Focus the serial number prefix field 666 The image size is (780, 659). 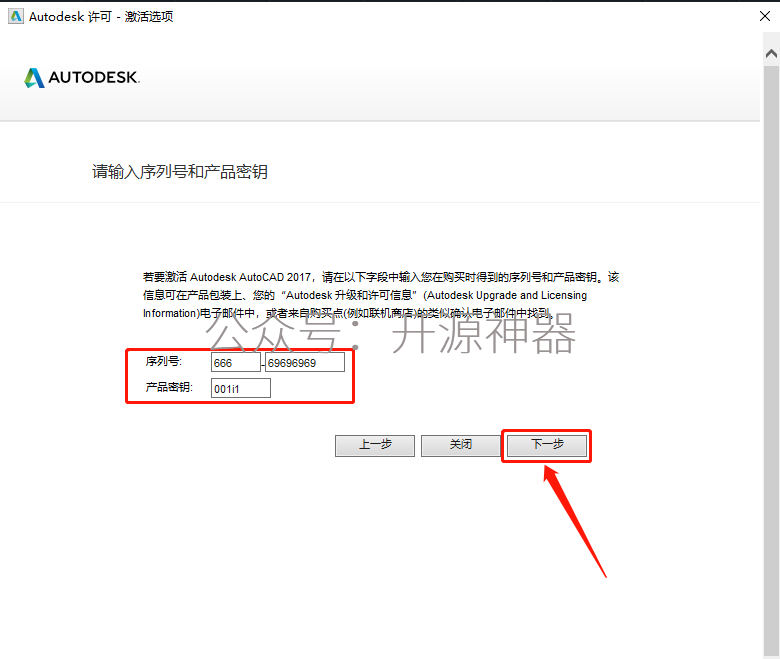coord(235,363)
